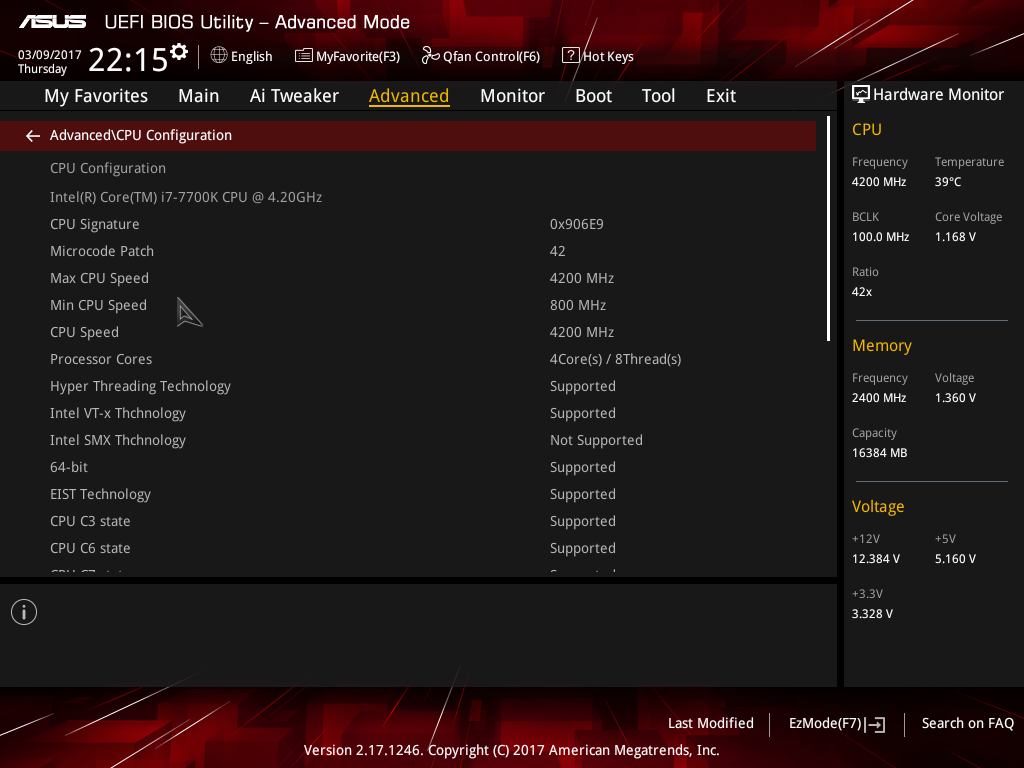
Task: Click the 22:15 clock time
Action: [x=128, y=60]
